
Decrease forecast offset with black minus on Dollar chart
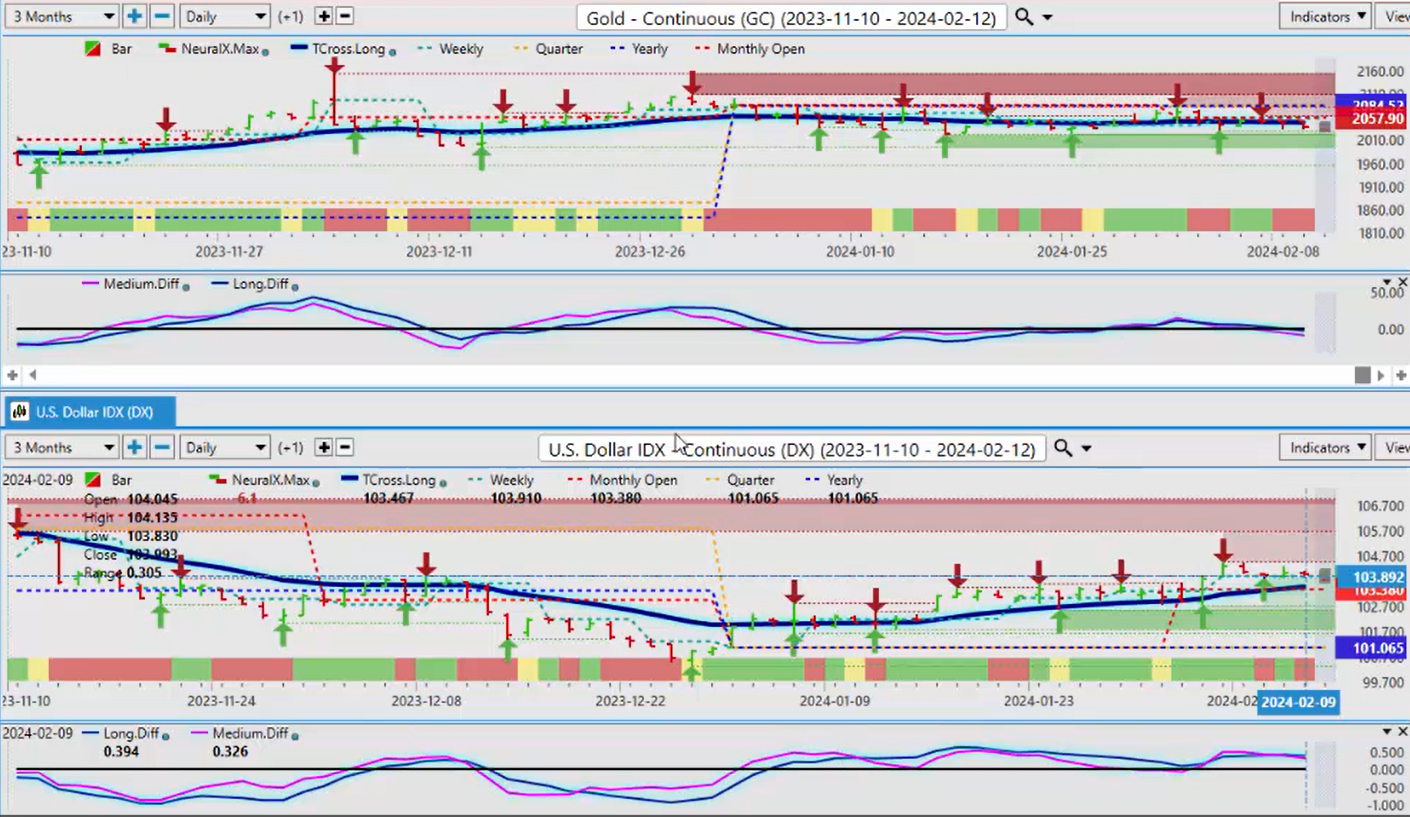pyautogui.click(x=344, y=447)
